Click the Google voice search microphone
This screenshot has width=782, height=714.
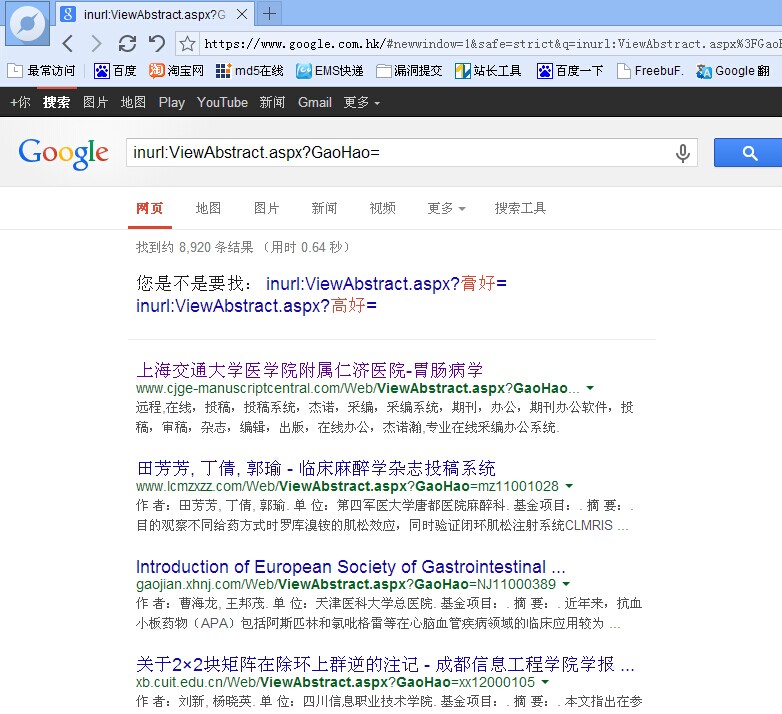[683, 153]
